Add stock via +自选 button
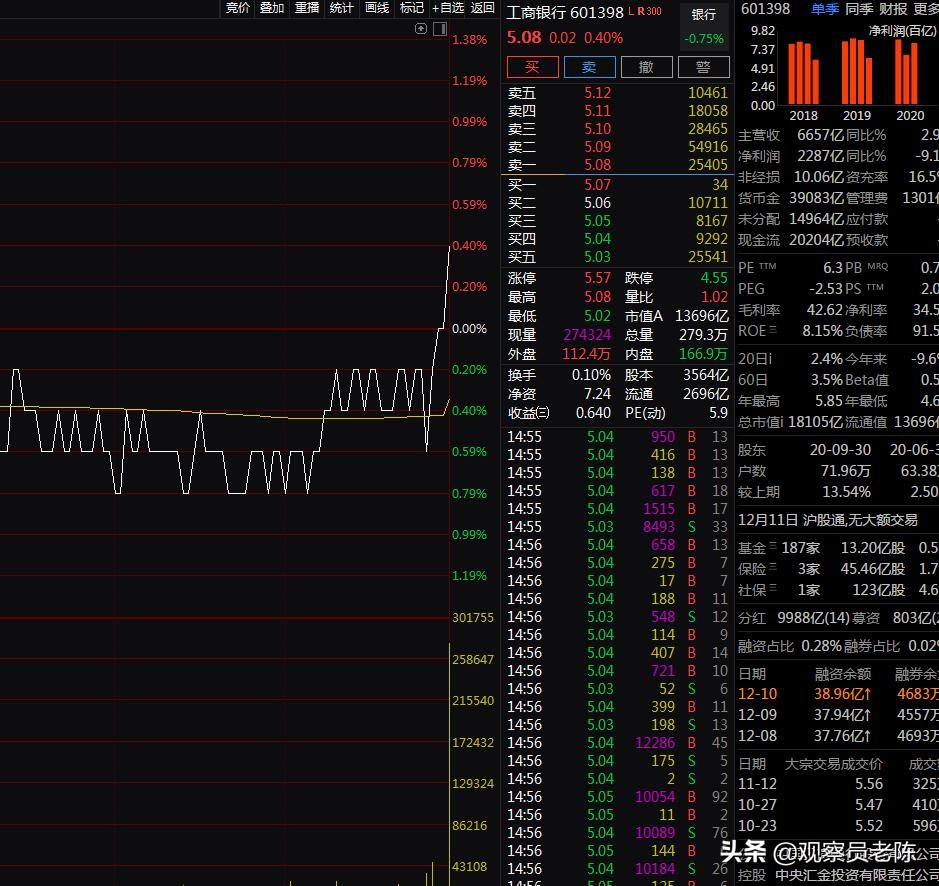 (448, 8)
